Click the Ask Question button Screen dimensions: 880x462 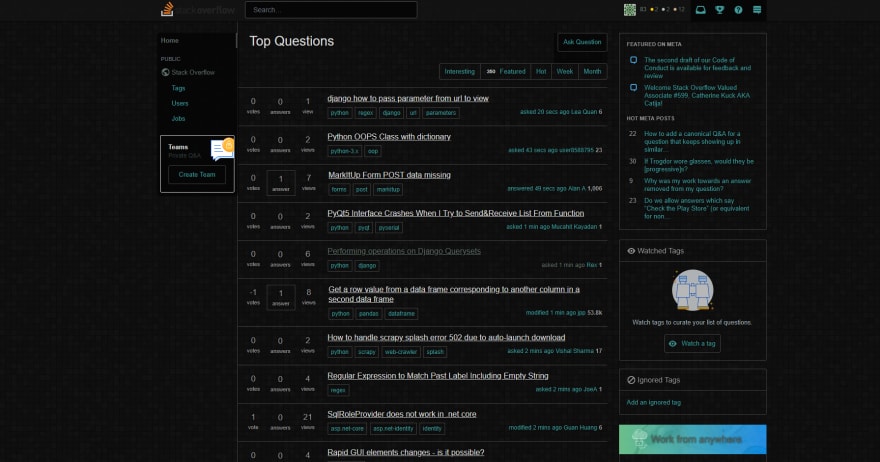tap(582, 42)
